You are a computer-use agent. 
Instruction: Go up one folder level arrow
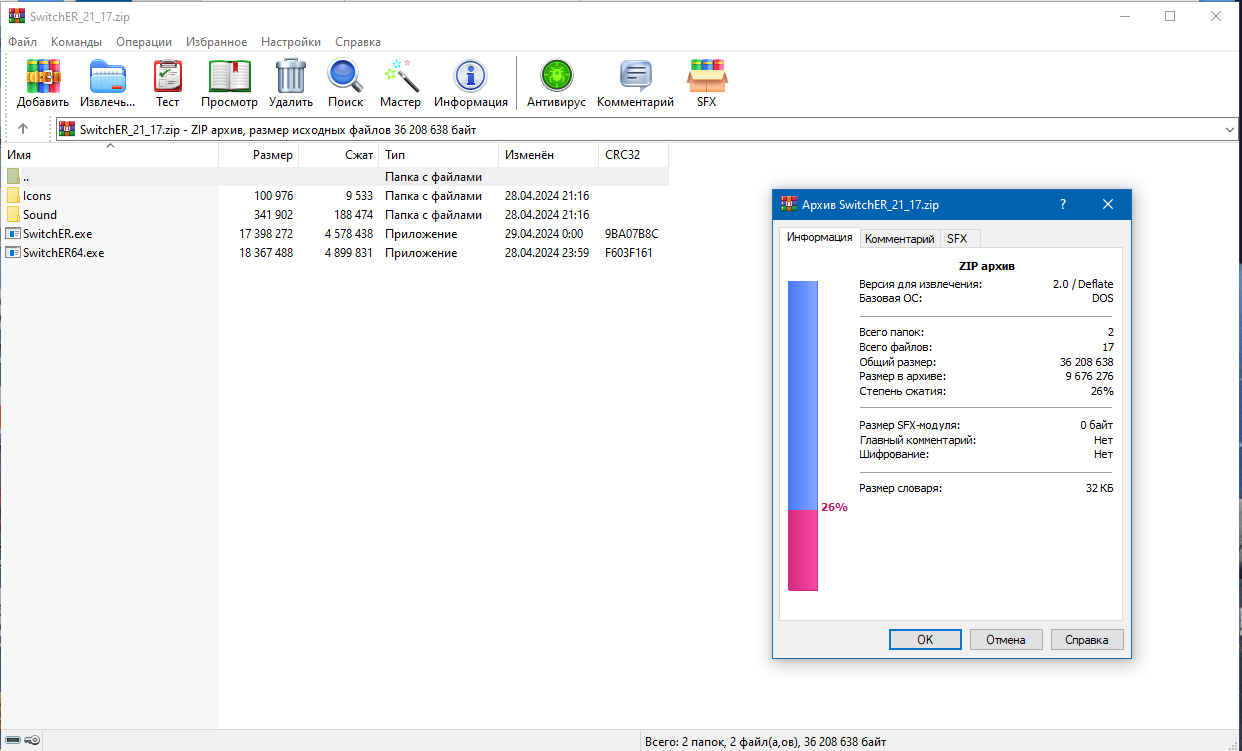(x=23, y=129)
